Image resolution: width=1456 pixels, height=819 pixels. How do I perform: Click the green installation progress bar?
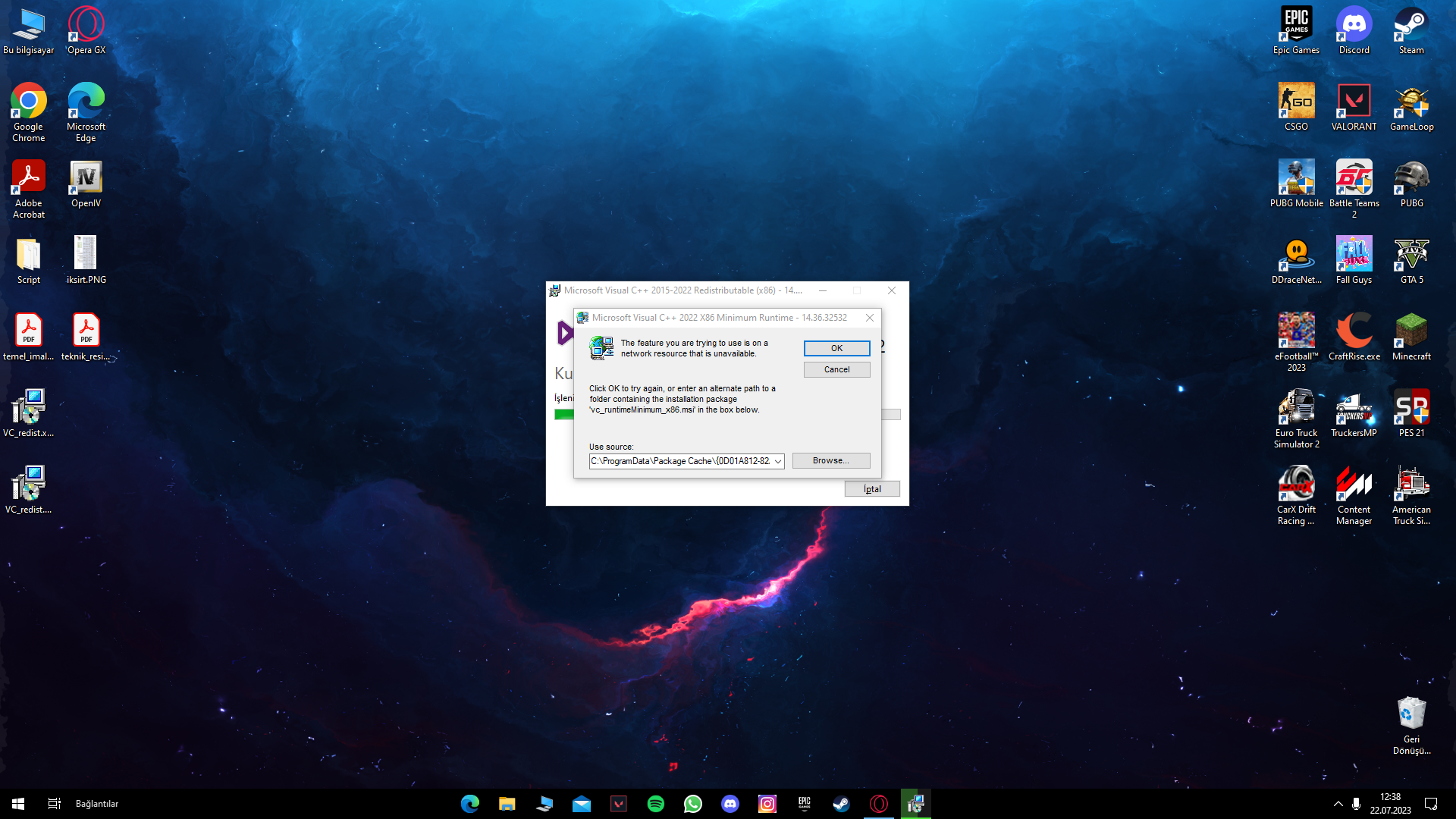pyautogui.click(x=564, y=414)
